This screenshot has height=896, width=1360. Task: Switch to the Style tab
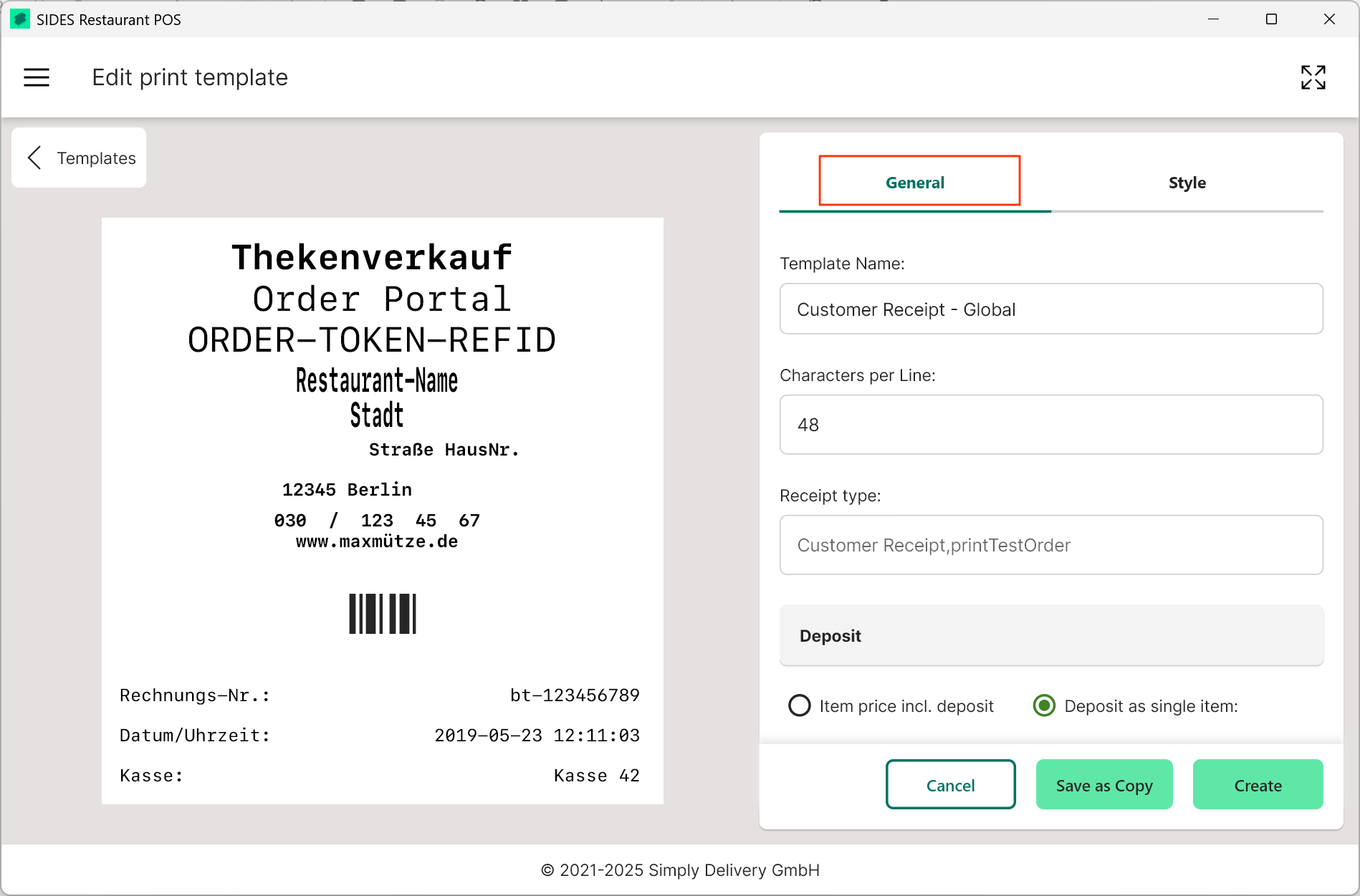pos(1187,183)
